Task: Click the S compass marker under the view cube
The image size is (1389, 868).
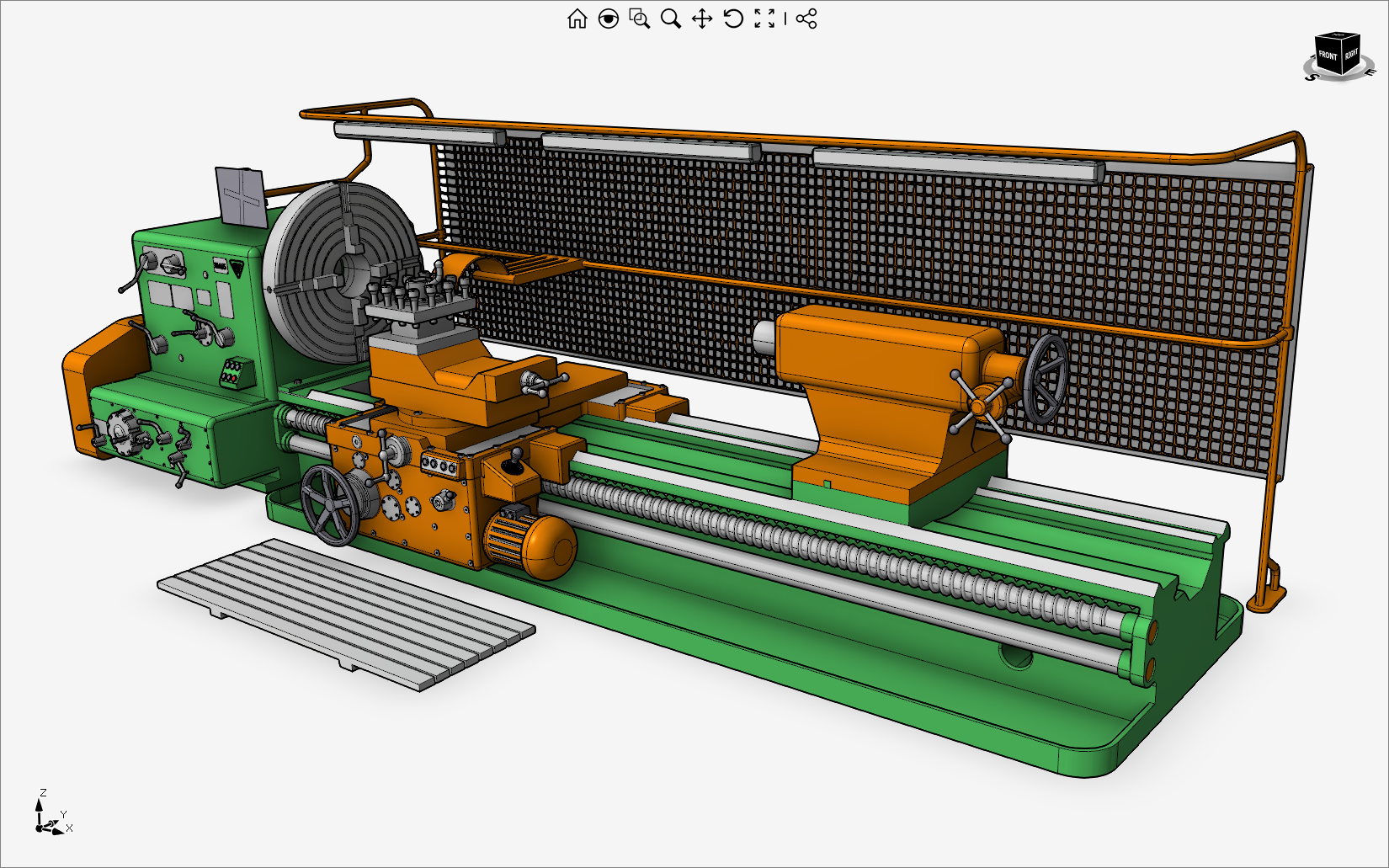Action: point(1312,77)
